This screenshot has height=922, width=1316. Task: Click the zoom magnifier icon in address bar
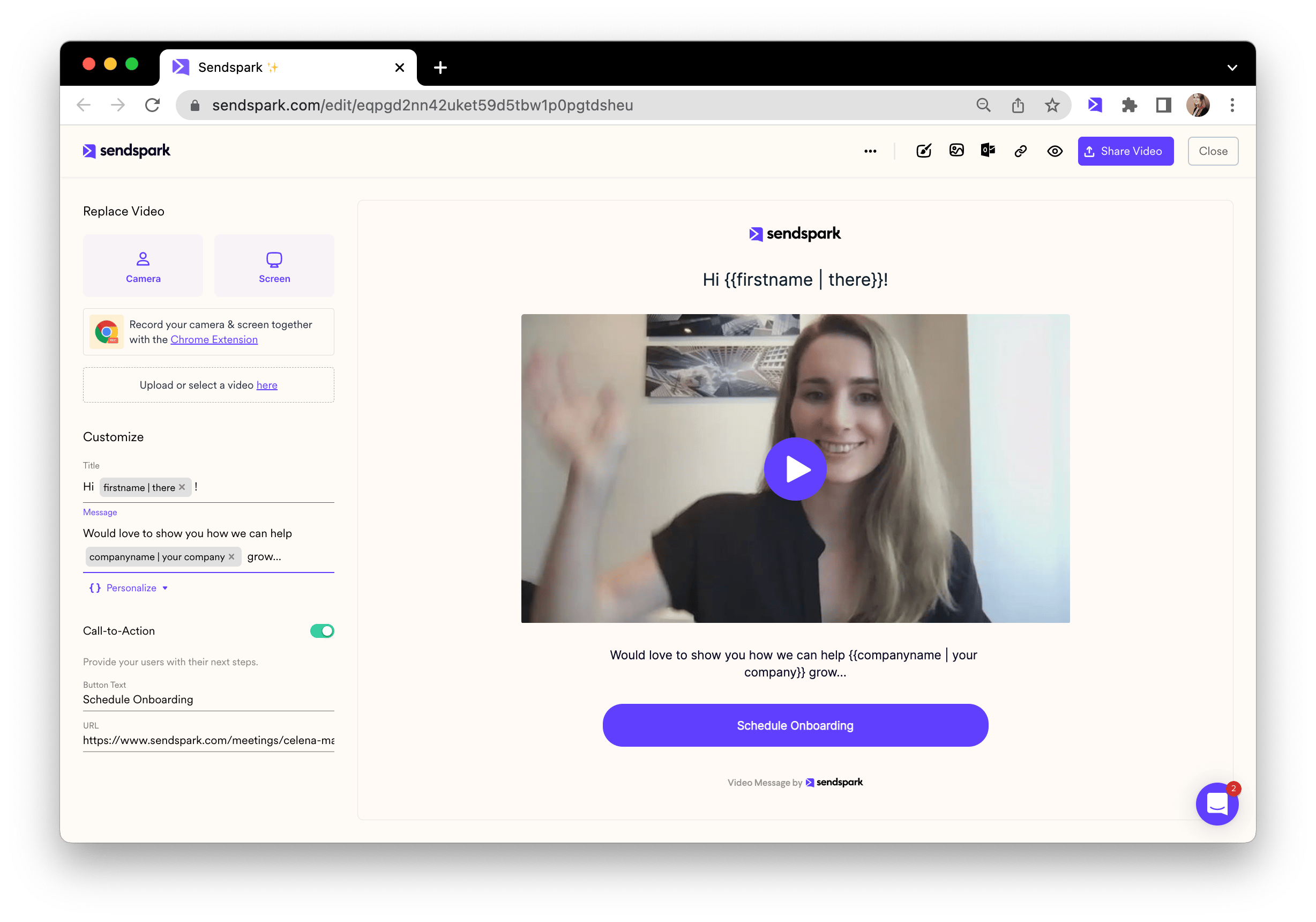tap(983, 105)
